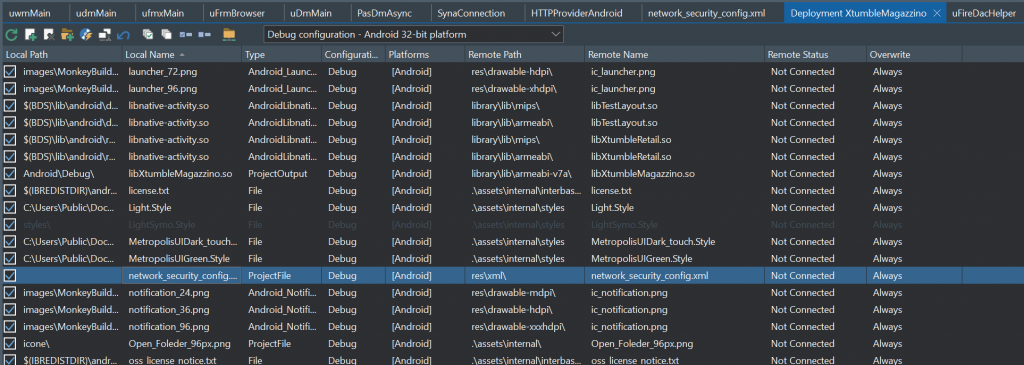Uncheck the network_security_config.xml row checkbox

10,276
